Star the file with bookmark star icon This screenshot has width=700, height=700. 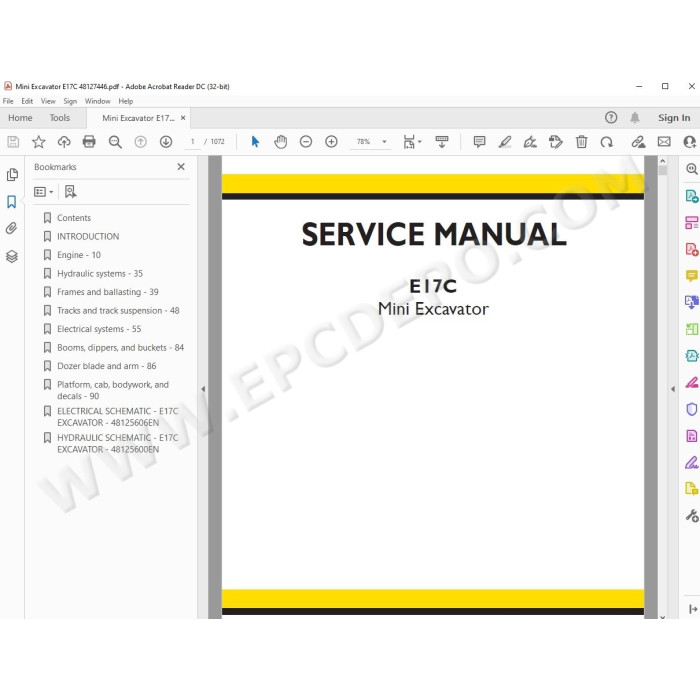click(39, 142)
